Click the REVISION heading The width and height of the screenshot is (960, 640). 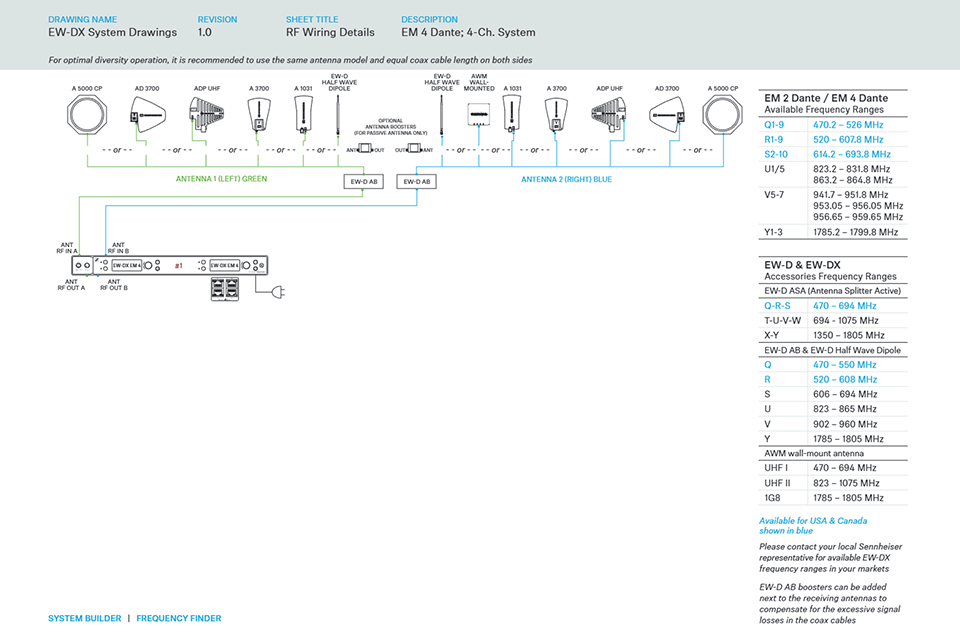point(217,20)
